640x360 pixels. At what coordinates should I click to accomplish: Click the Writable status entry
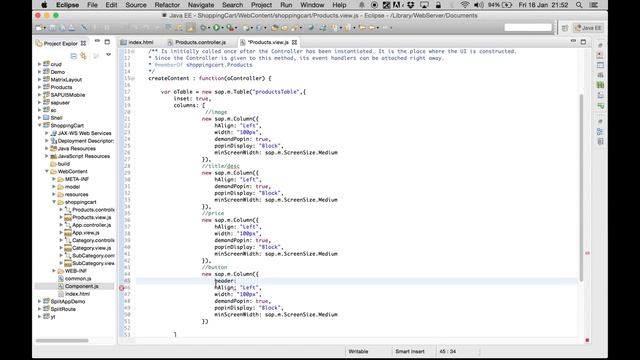(358, 351)
